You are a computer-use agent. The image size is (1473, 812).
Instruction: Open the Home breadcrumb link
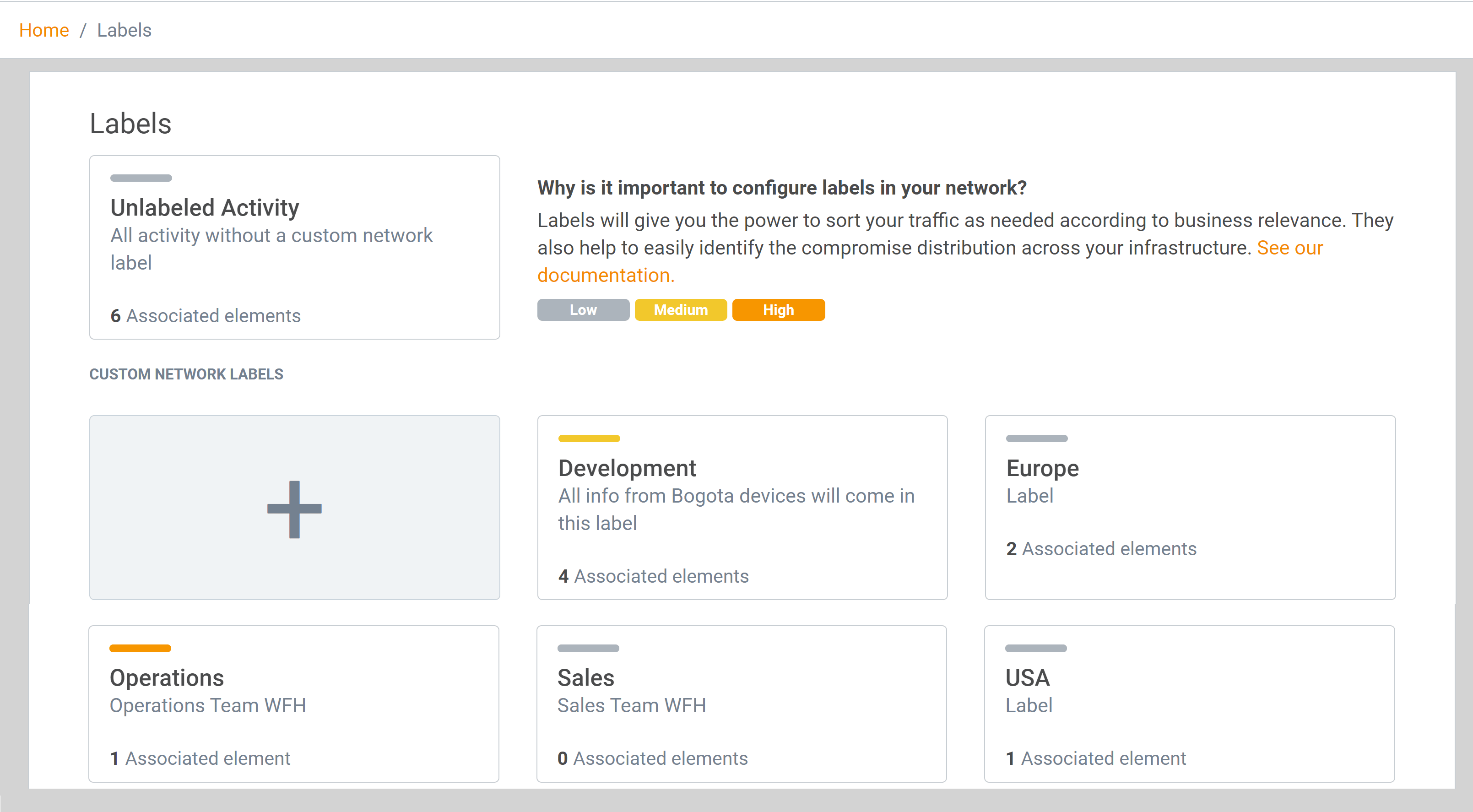click(43, 30)
